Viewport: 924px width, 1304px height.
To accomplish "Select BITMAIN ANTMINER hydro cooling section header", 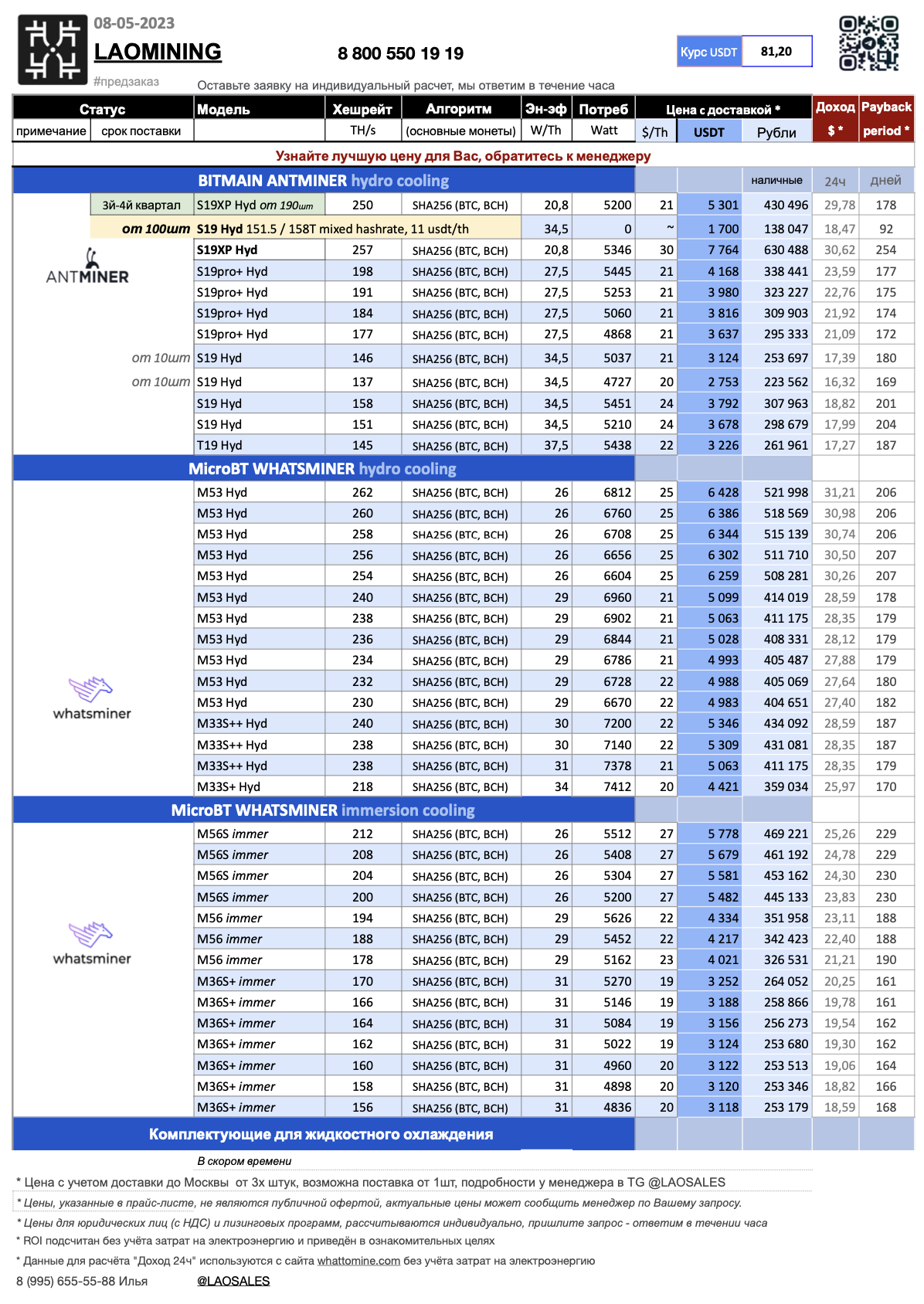I will click(324, 181).
